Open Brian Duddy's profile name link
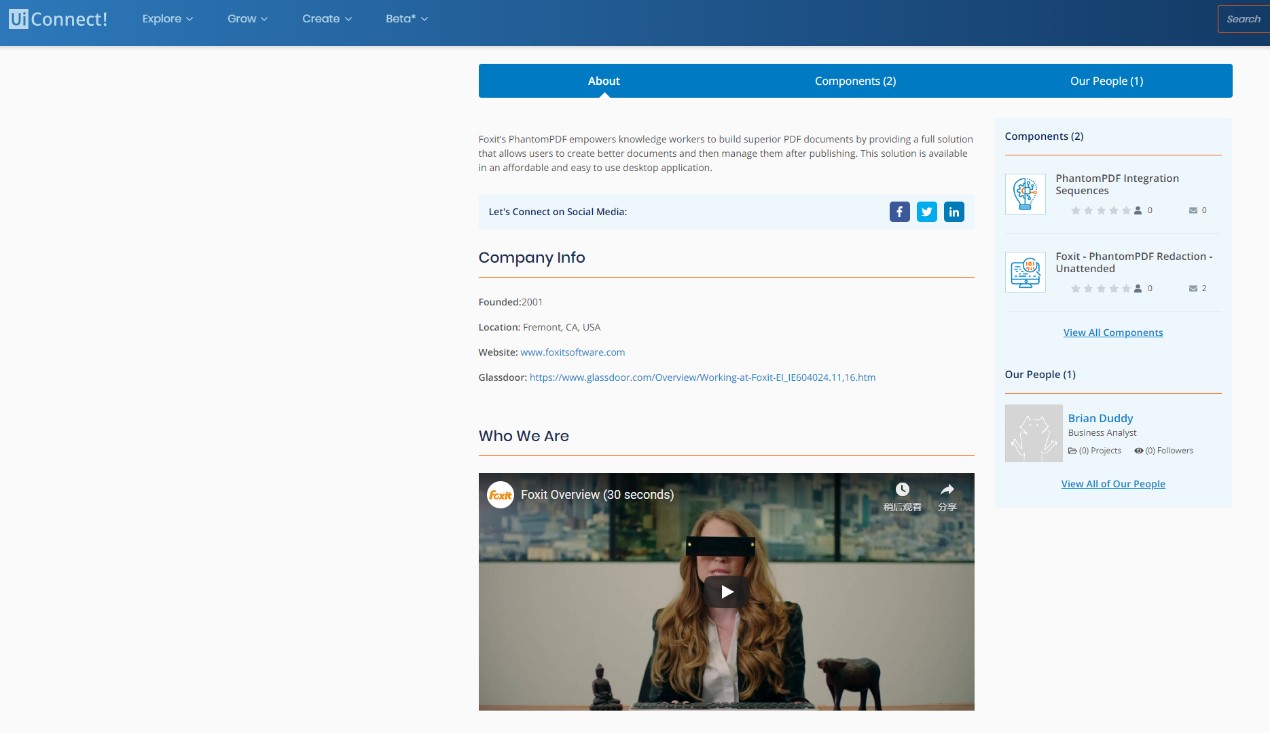This screenshot has width=1270, height=733. click(1100, 418)
